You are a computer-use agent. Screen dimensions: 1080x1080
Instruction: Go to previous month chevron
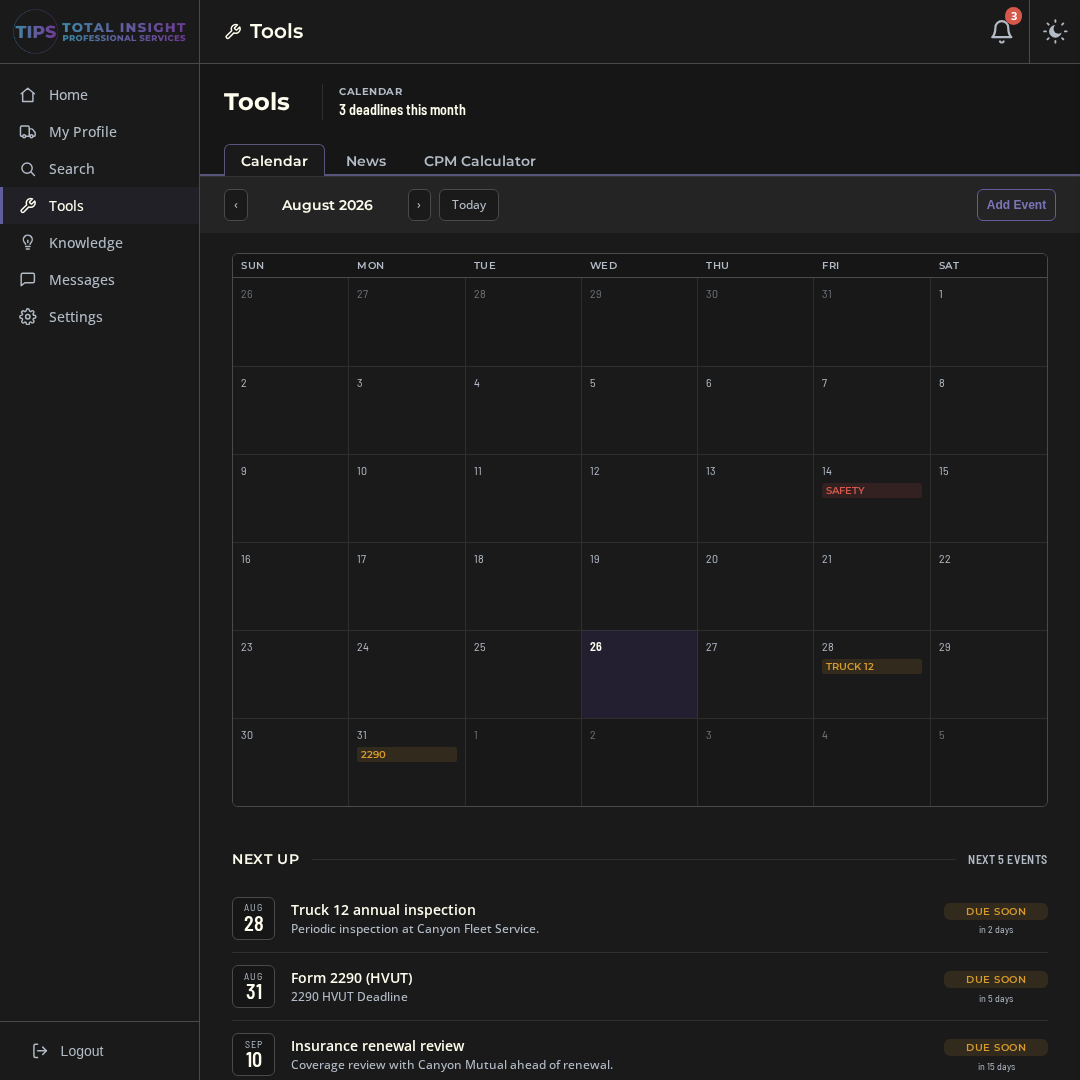[236, 205]
